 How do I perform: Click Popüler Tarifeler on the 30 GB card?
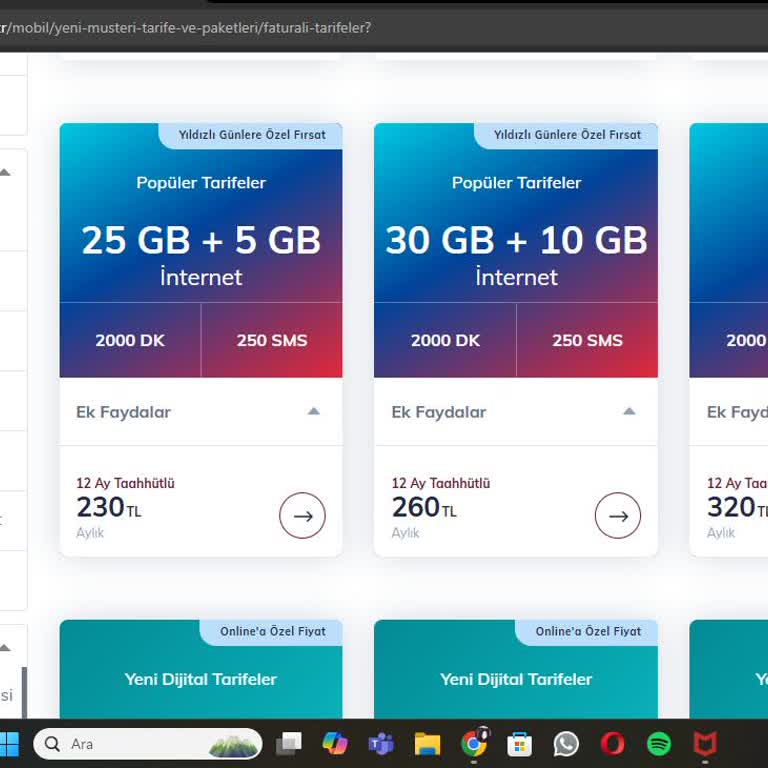516,183
